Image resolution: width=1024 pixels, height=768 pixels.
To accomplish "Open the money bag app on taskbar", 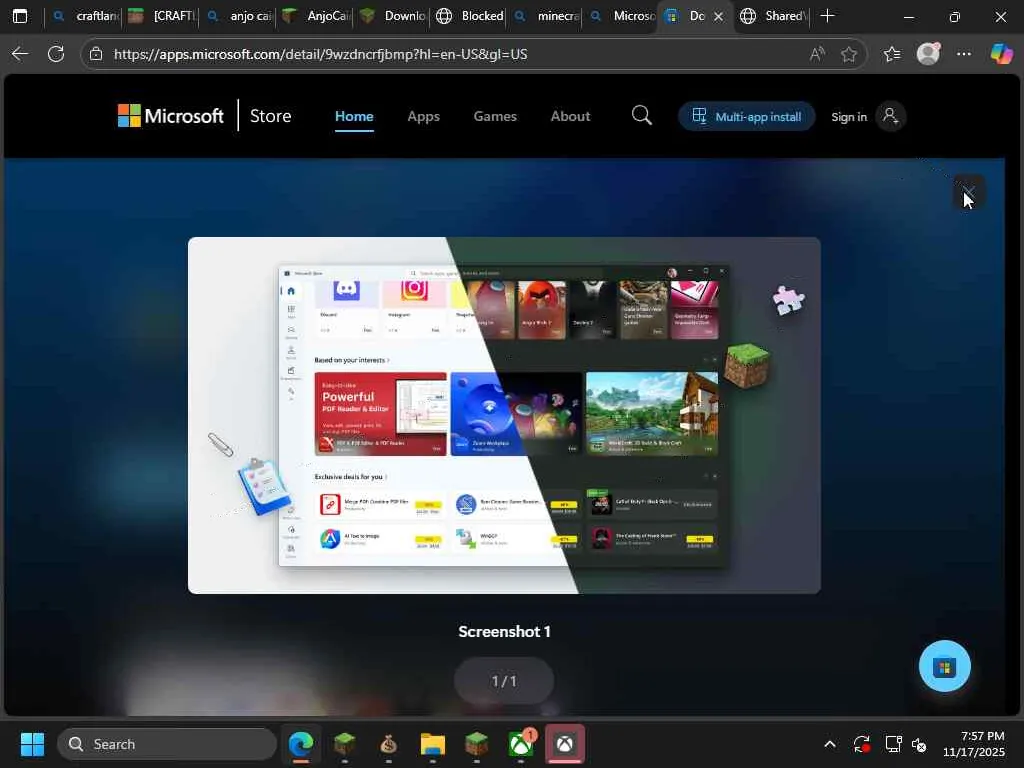I will (389, 744).
